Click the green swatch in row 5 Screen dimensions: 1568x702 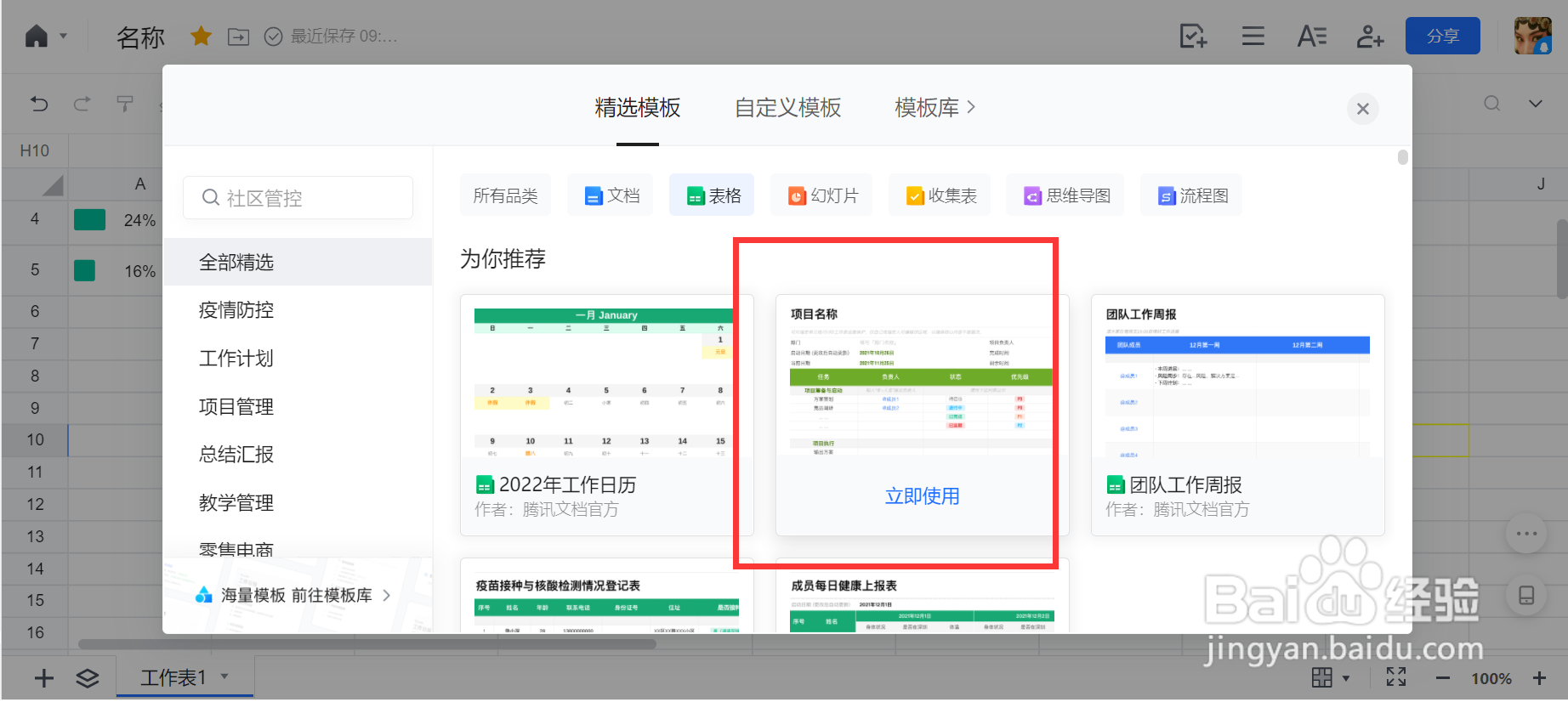[x=84, y=270]
